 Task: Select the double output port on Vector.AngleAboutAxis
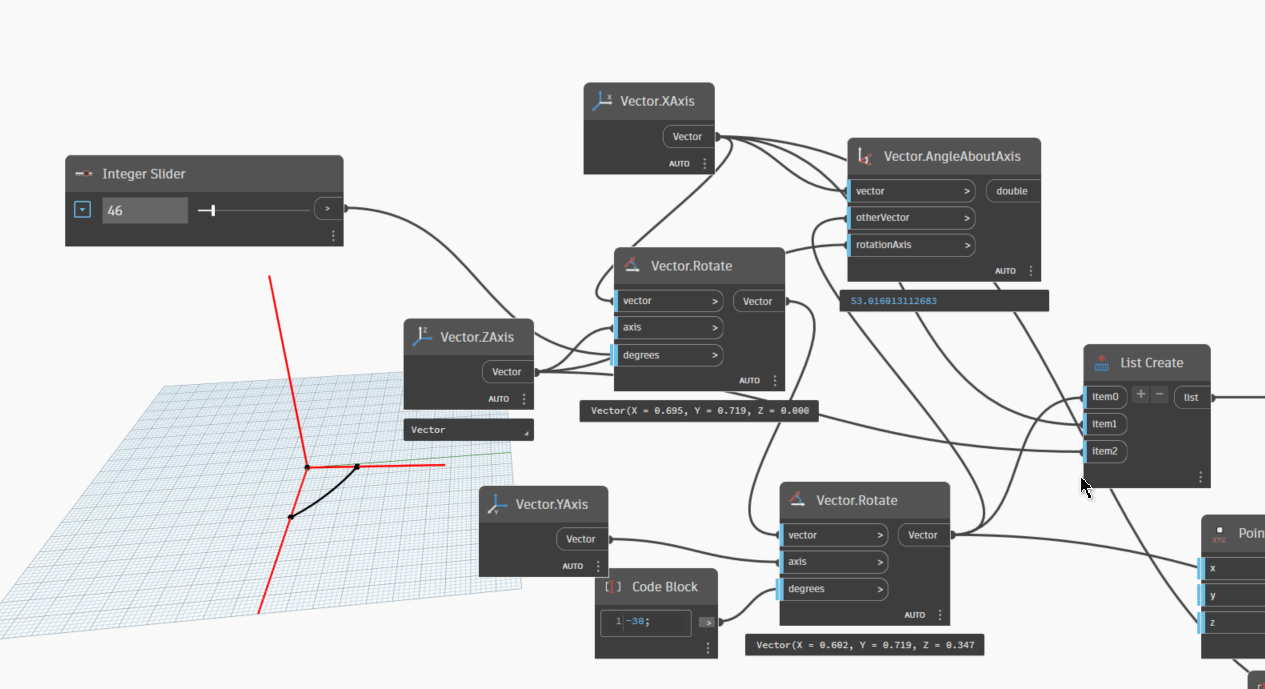1012,191
